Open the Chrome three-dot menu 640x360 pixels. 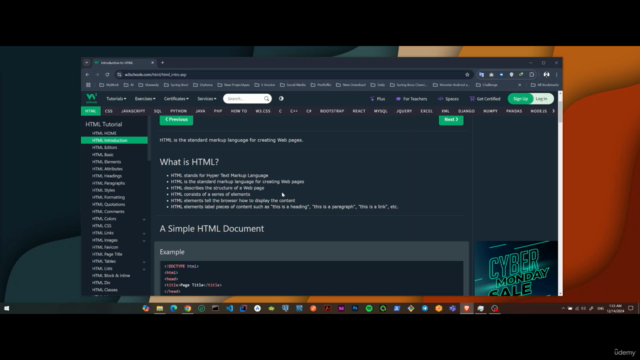tap(556, 75)
